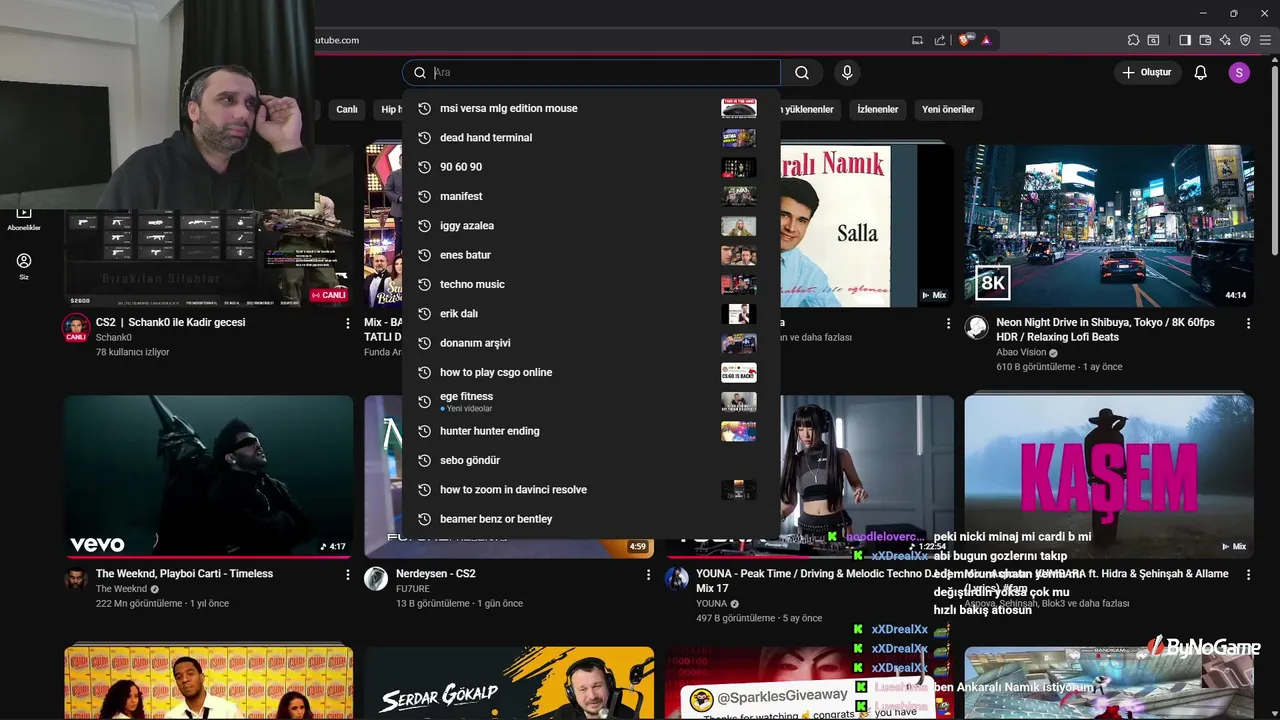Select 'beamer benz or bentley' suggestion
Image resolution: width=1280 pixels, height=720 pixels.
tap(591, 519)
